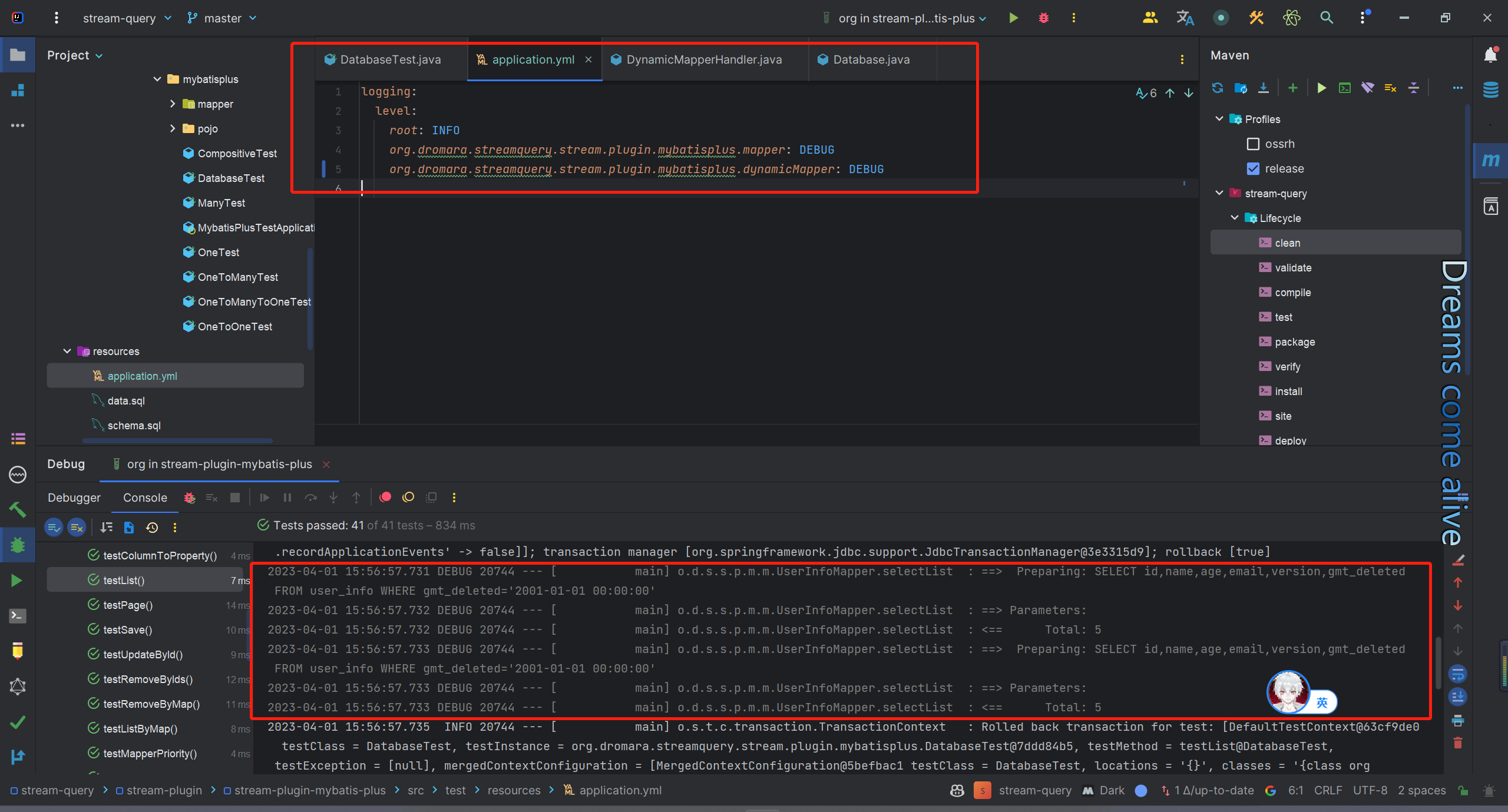Open the Search Everywhere magnifier icon
The width and height of the screenshot is (1508, 812).
pos(1327,18)
